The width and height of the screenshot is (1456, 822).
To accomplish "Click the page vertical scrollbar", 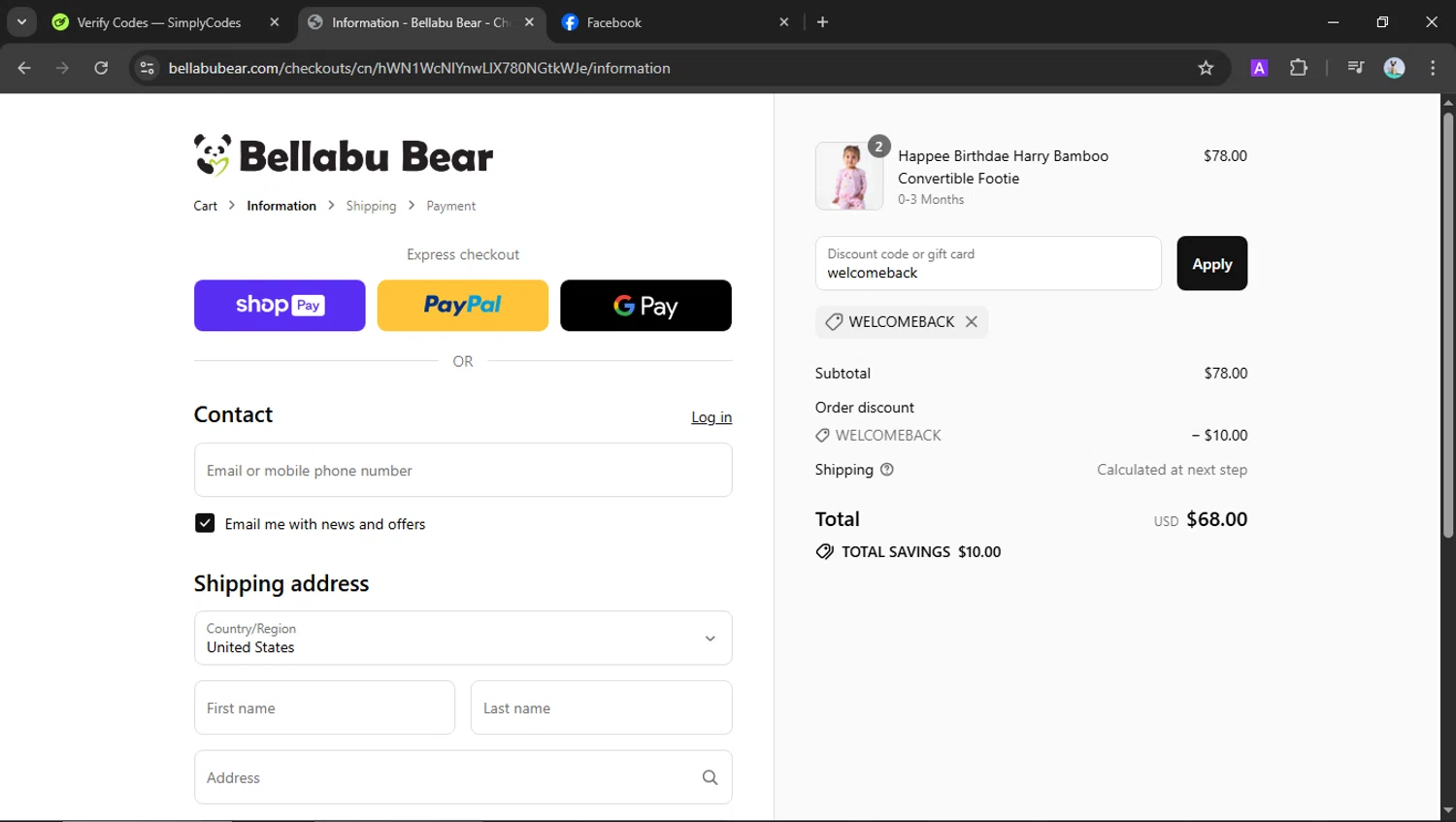I will 1447,325.
